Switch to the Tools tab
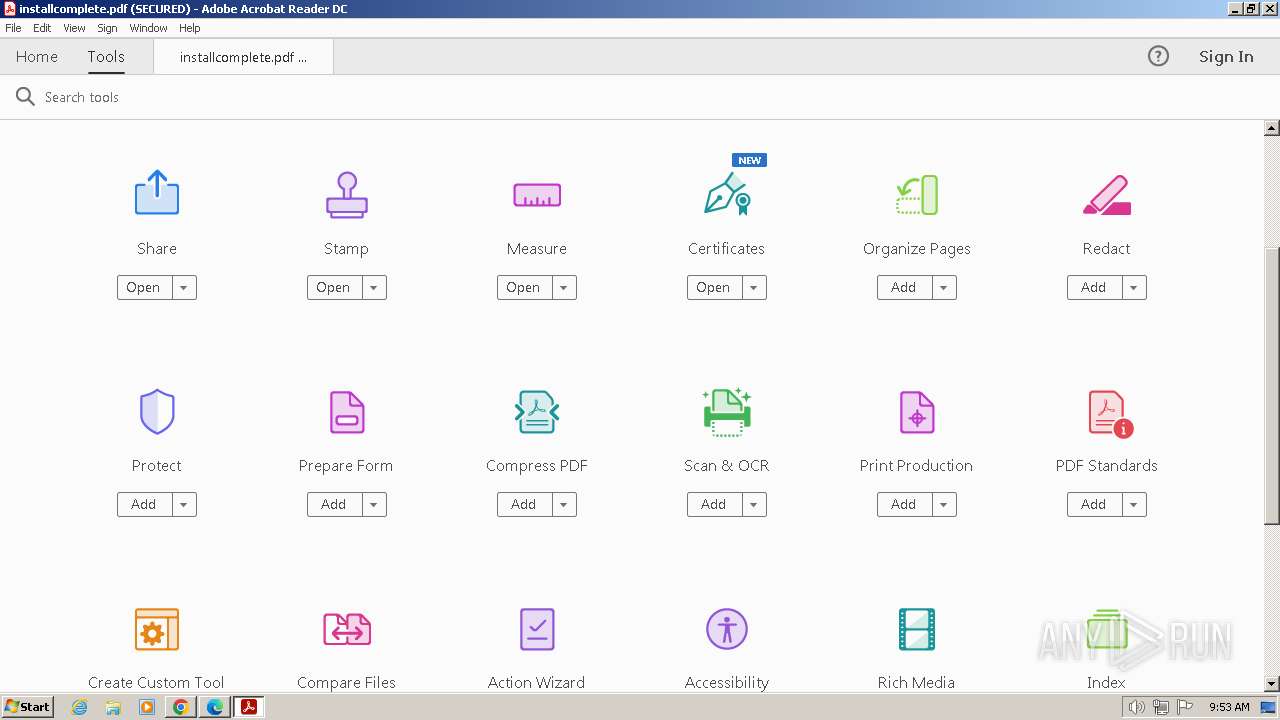The width and height of the screenshot is (1280, 720). tap(106, 57)
